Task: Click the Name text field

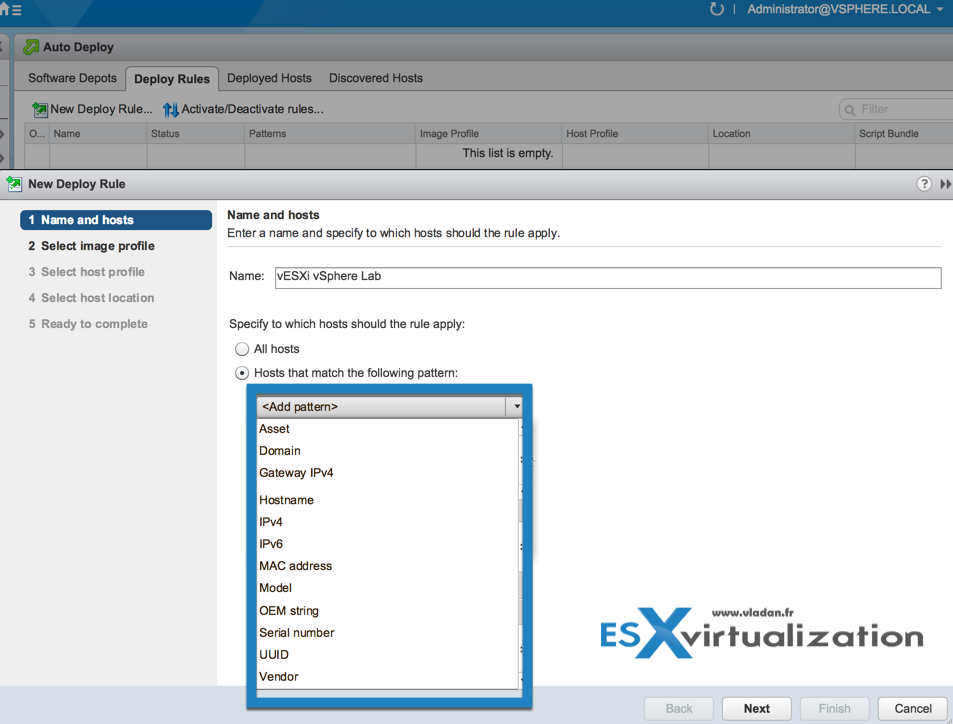Action: coord(608,277)
